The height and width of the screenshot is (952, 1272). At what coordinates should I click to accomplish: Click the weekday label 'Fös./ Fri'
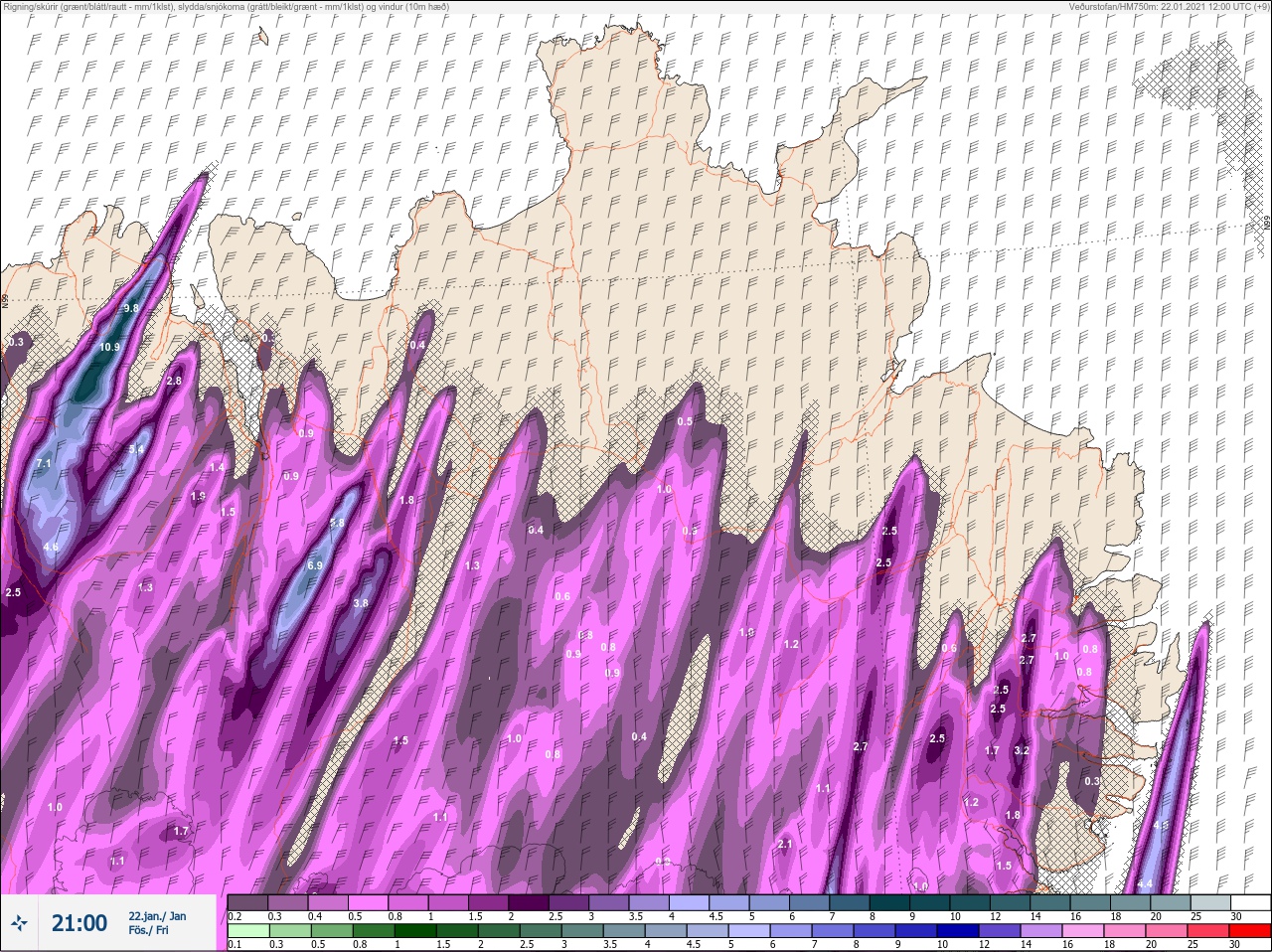(x=149, y=930)
